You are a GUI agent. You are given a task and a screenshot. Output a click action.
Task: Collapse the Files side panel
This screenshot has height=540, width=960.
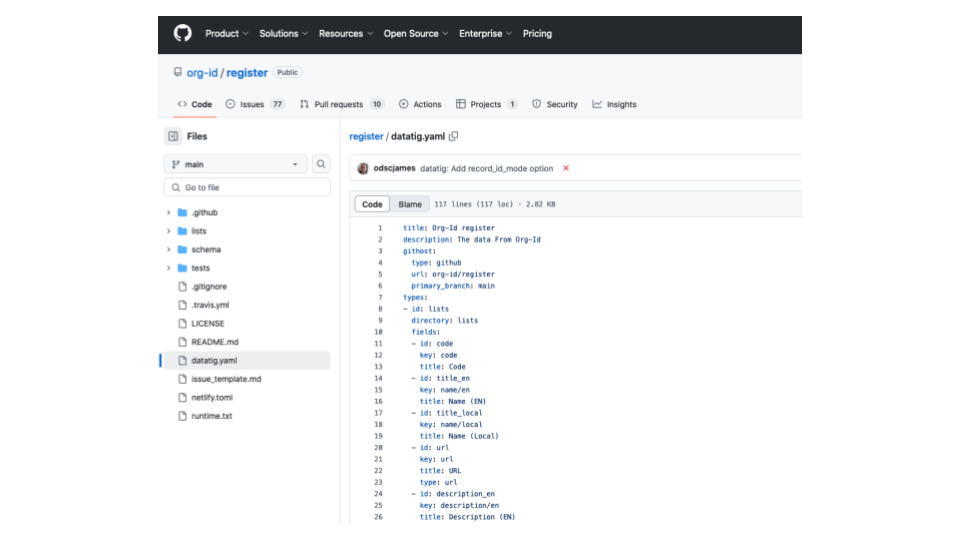pyautogui.click(x=173, y=136)
